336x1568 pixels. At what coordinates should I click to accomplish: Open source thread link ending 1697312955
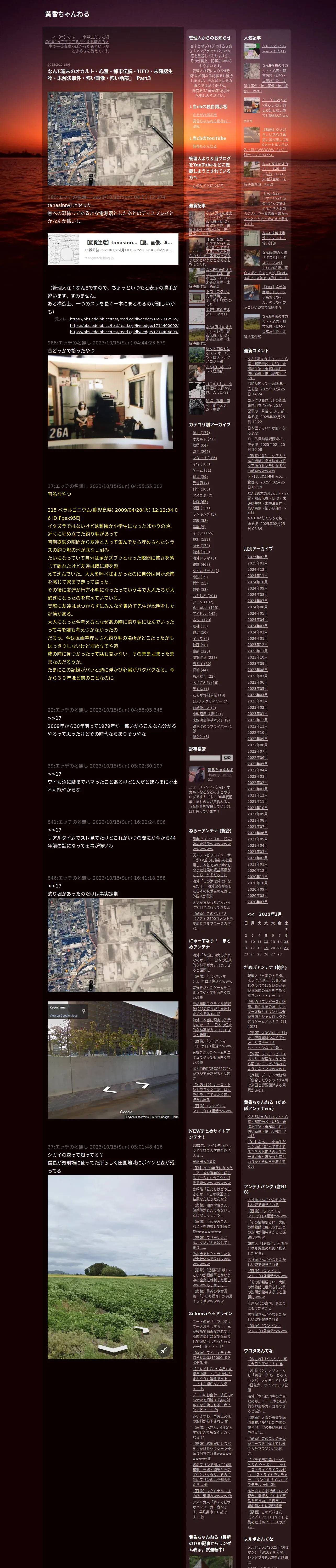pyautogui.click(x=124, y=319)
